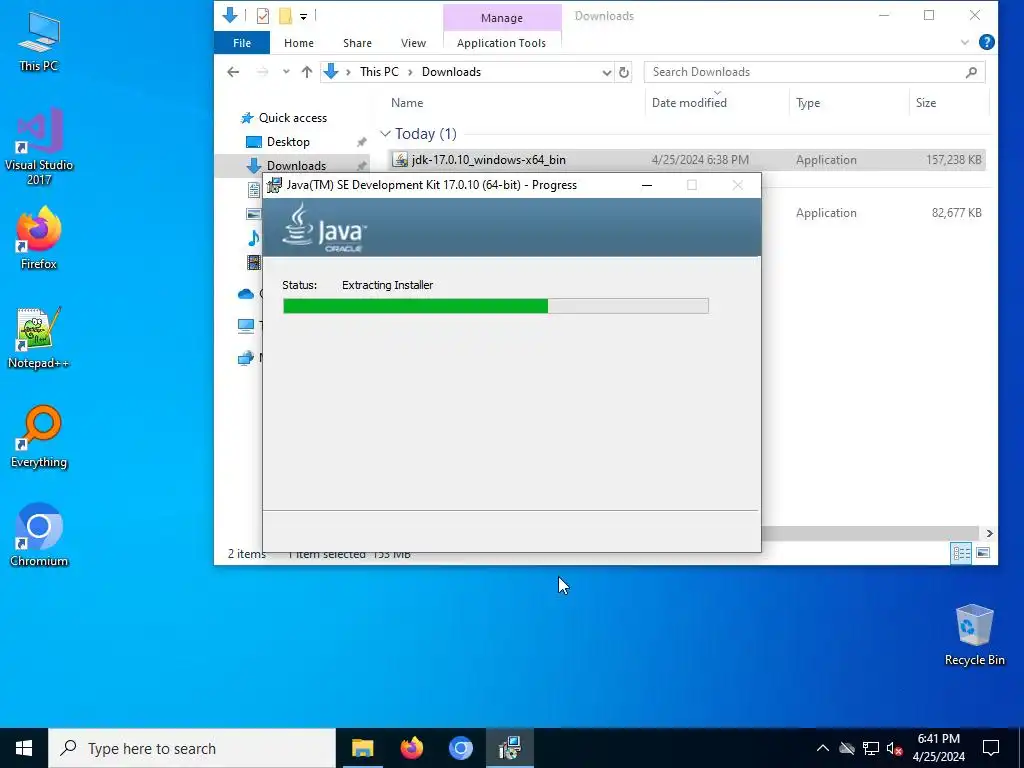This screenshot has width=1024, height=768.
Task: Sort files by the Type column
Action: click(x=808, y=103)
